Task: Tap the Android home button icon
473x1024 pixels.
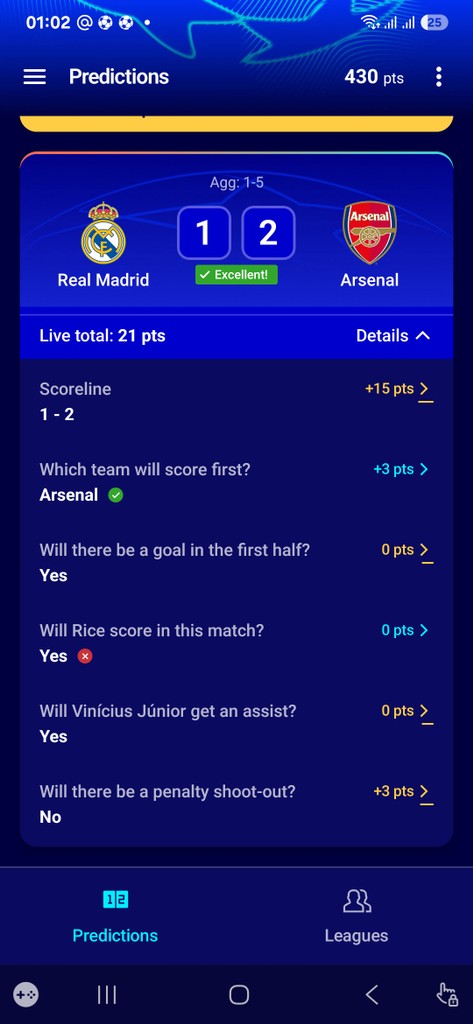Action: pos(239,995)
